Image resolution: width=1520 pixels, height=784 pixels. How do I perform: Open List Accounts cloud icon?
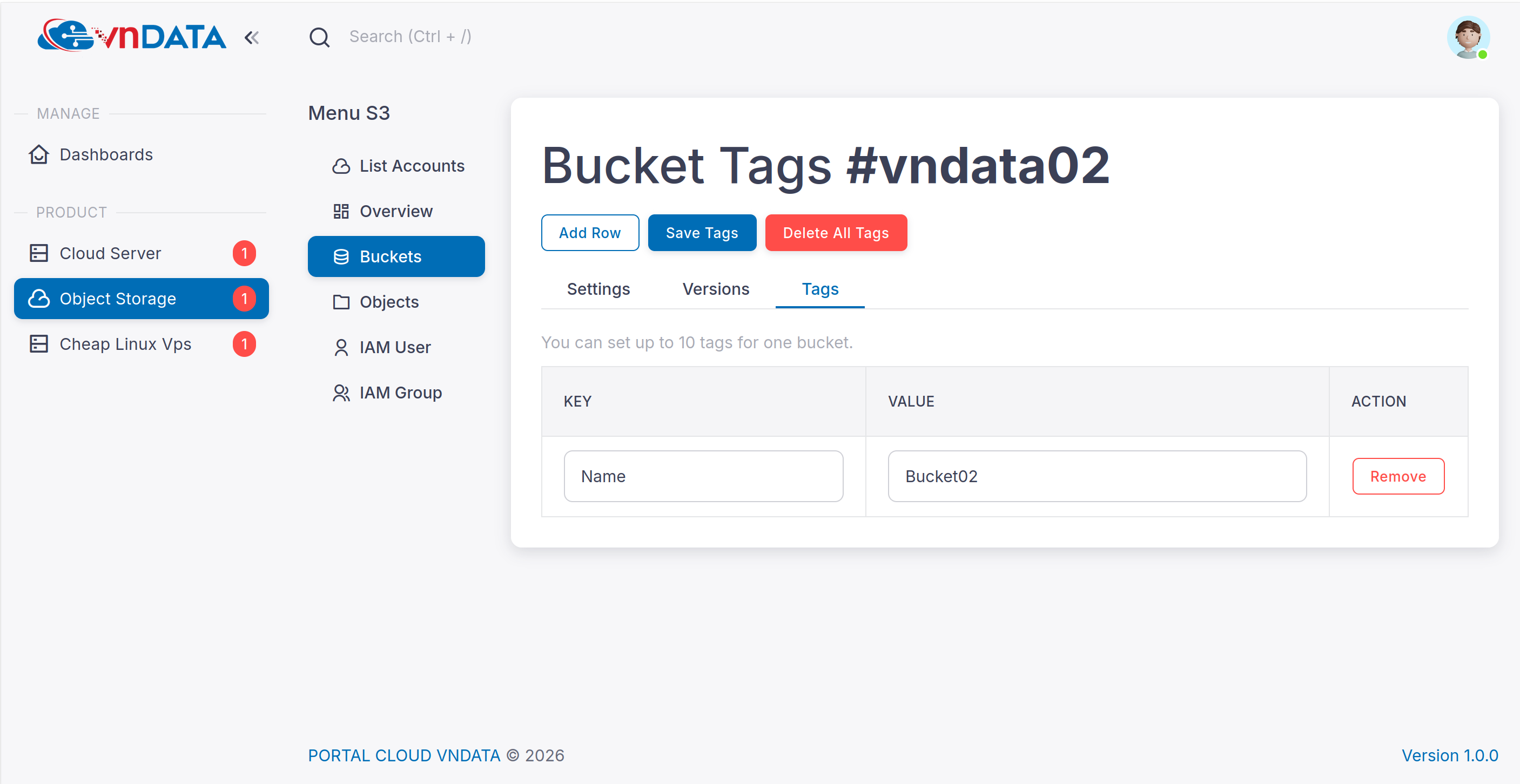(341, 166)
